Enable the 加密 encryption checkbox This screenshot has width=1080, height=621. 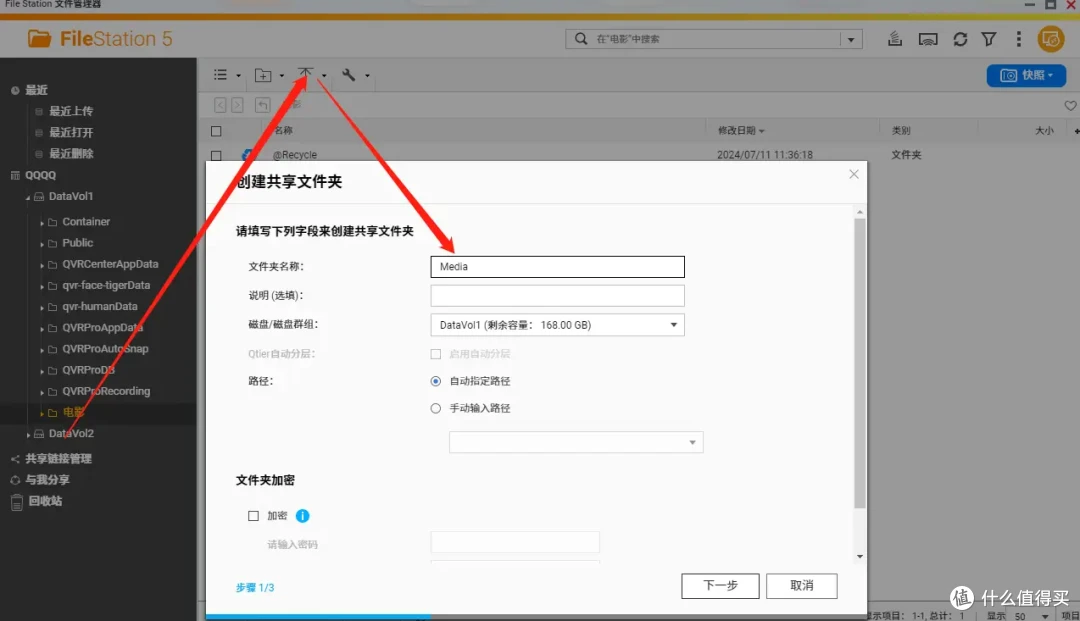coord(253,517)
